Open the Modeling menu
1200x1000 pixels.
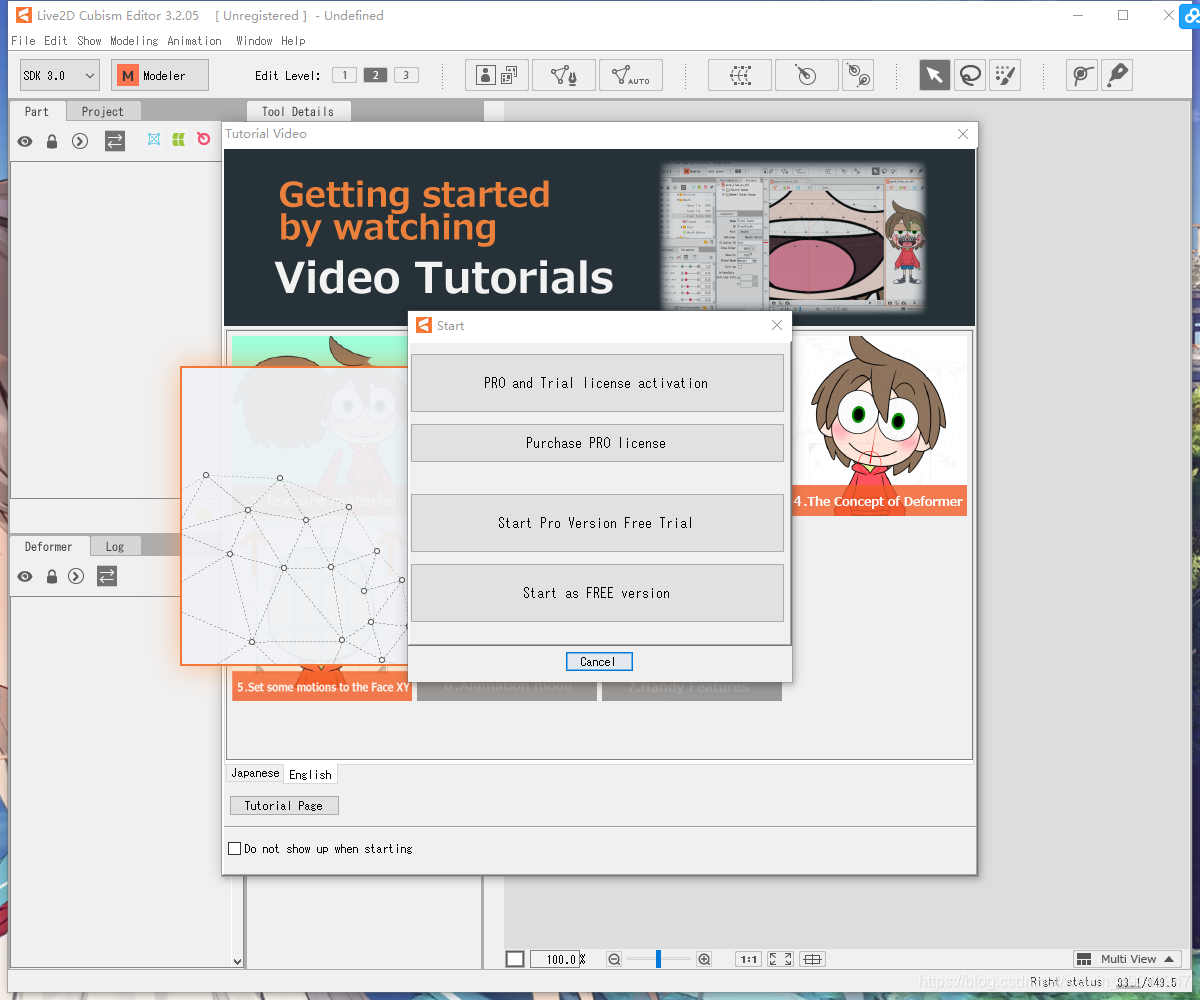134,41
